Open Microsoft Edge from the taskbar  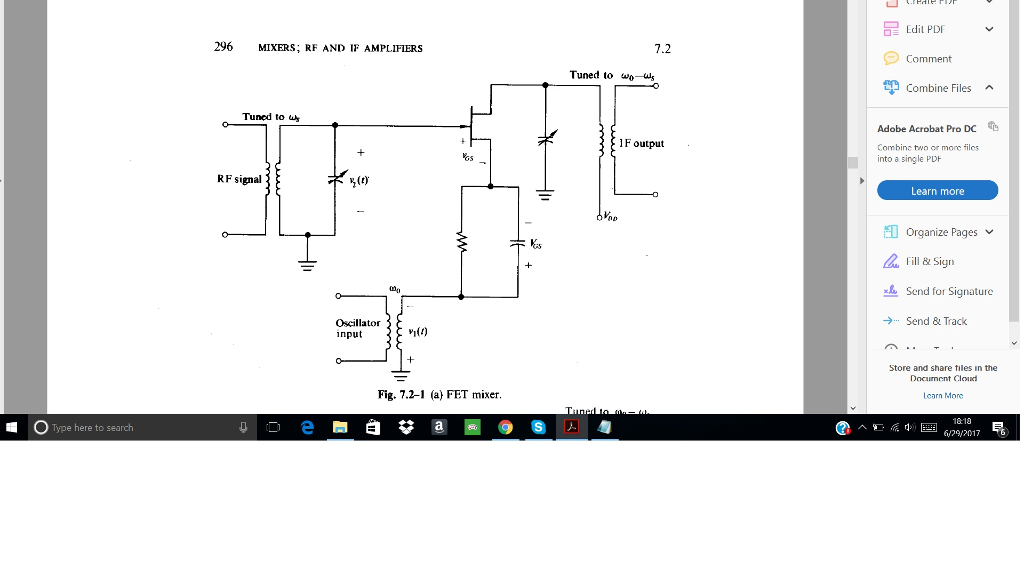pos(308,427)
